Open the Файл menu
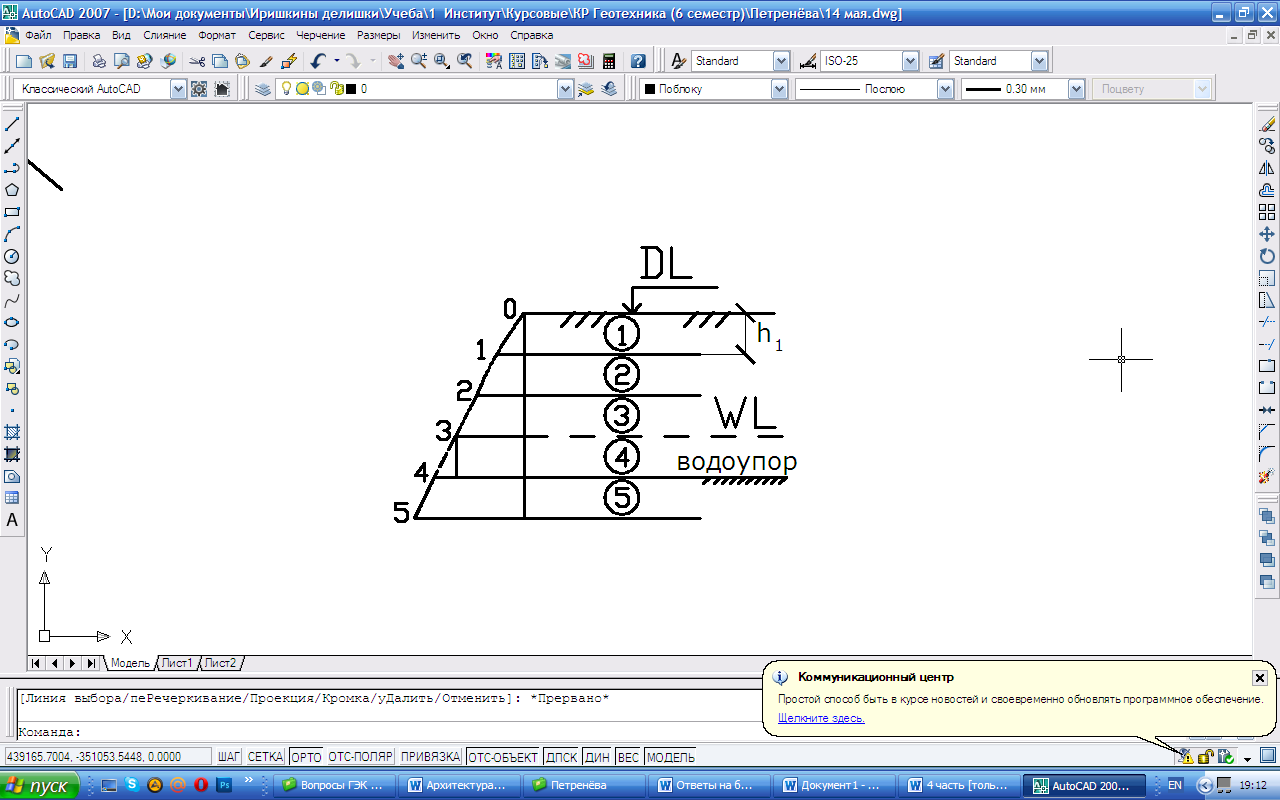The width and height of the screenshot is (1280, 800). (37, 35)
